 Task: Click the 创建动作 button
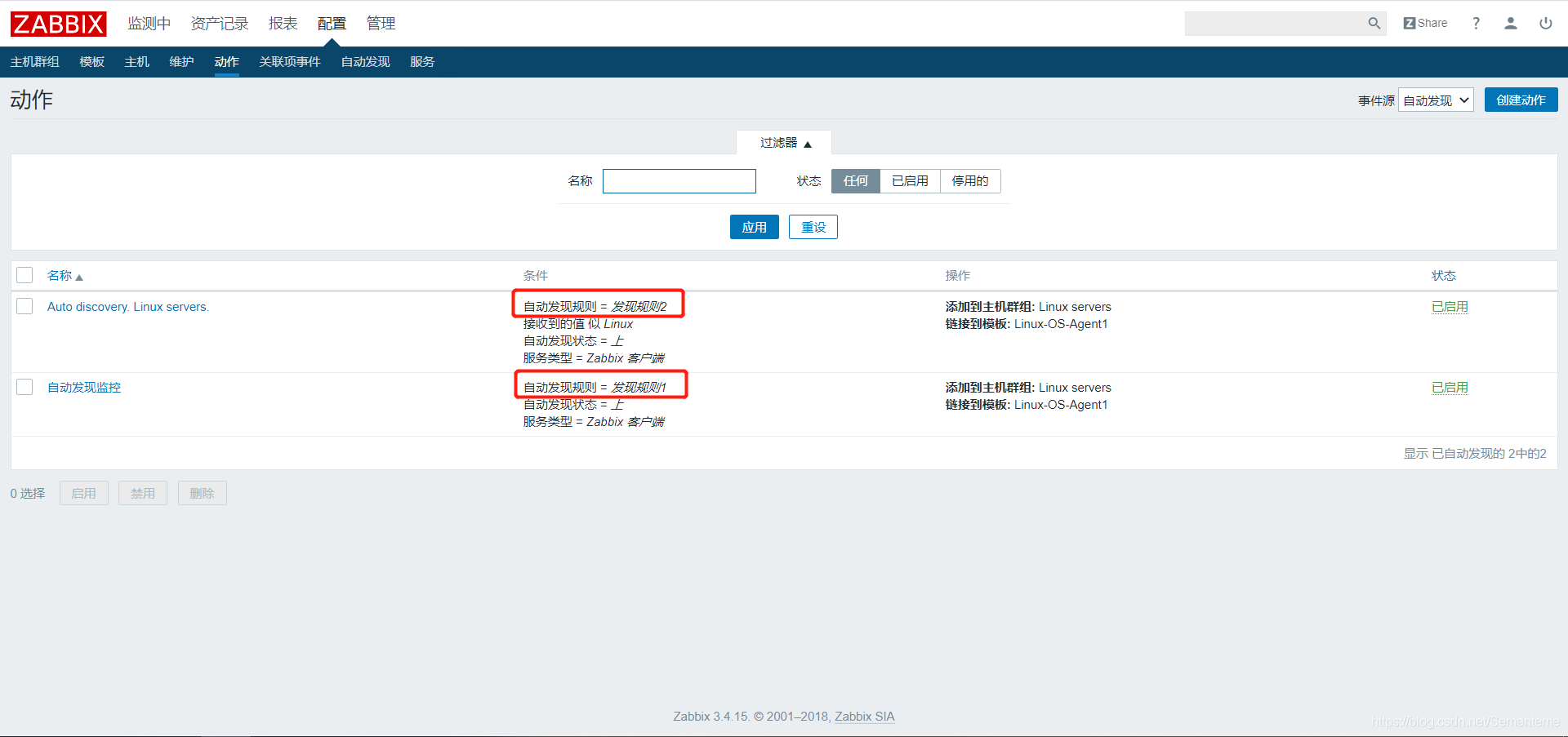(x=1521, y=100)
